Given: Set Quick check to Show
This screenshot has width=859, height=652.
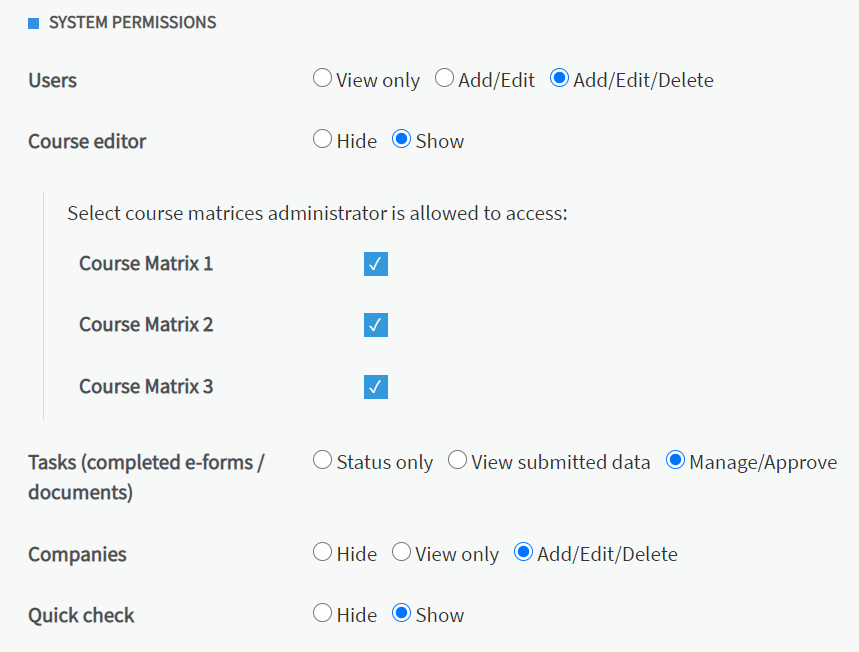Looking at the screenshot, I should [x=401, y=613].
